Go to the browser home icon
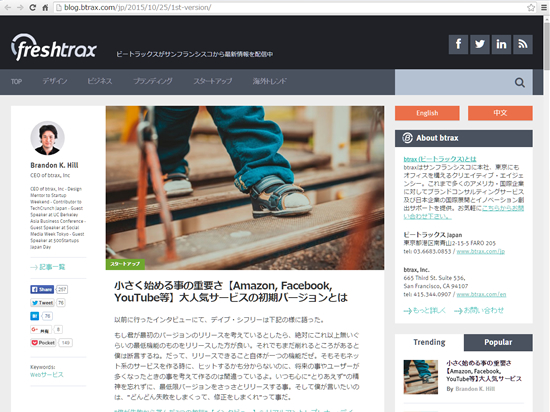Screen dimensions: 550x412 tap(45, 7)
